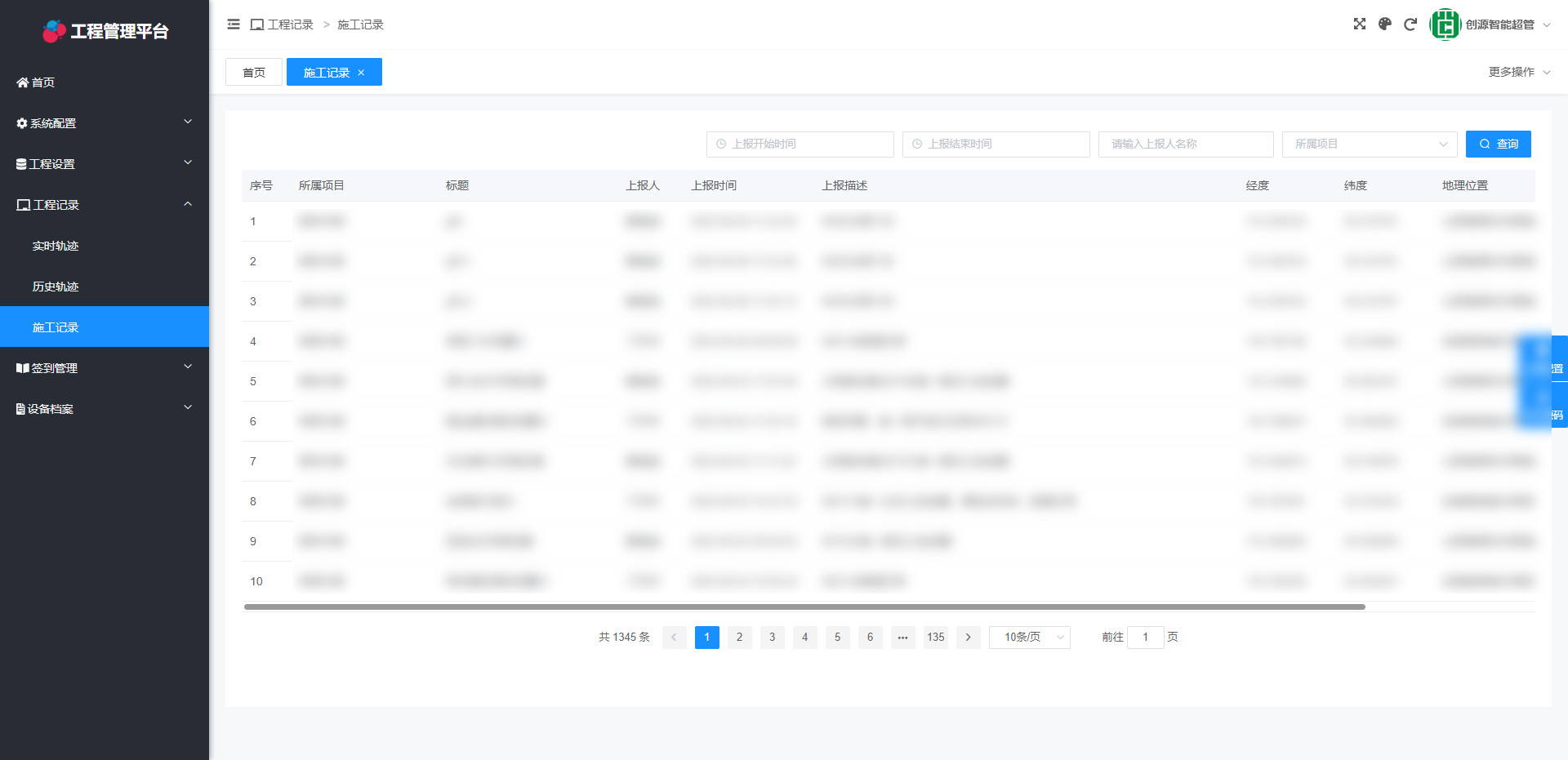Click the horizontal table scrollbar
Image resolution: width=1568 pixels, height=760 pixels.
coord(804,607)
